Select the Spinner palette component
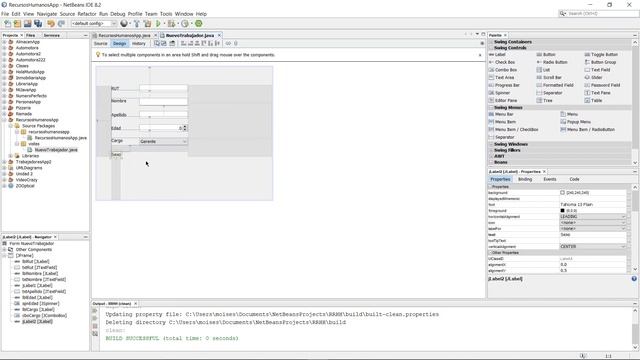 click(500, 93)
